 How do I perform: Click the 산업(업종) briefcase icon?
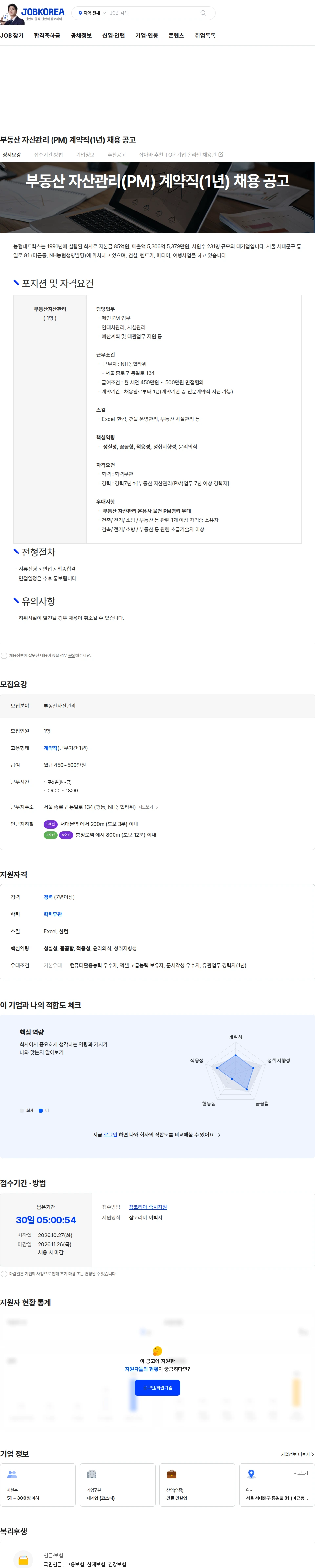pyautogui.click(x=172, y=1474)
